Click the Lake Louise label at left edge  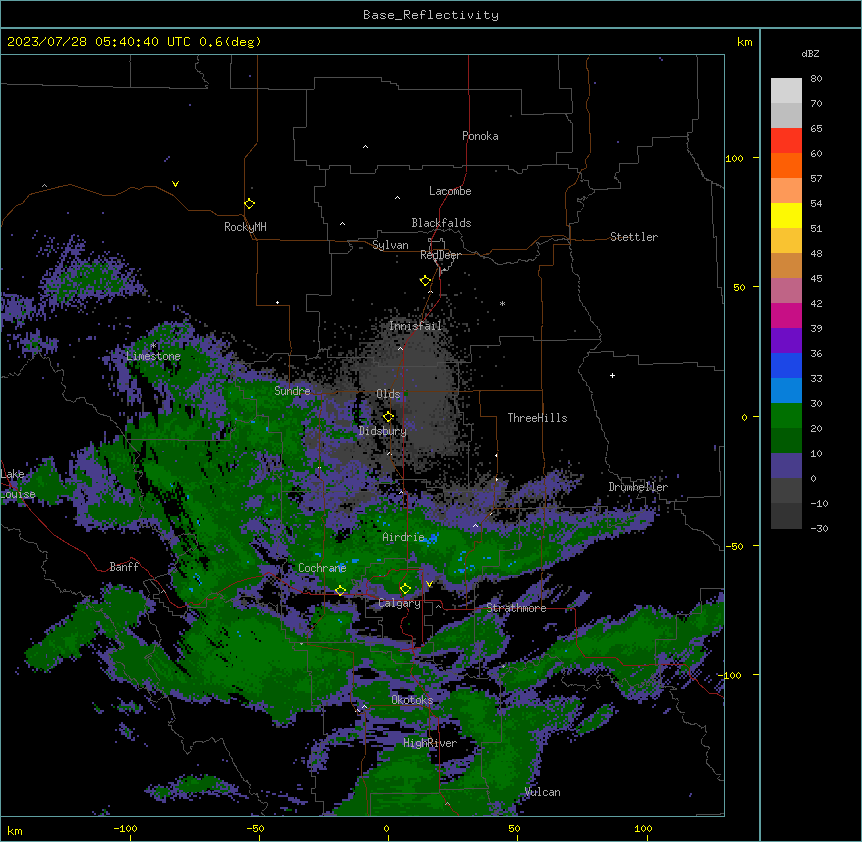click(18, 484)
